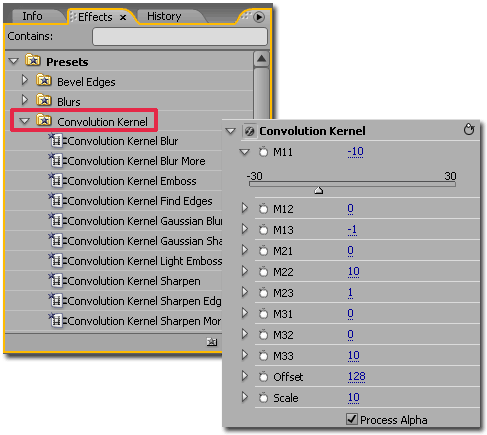This screenshot has width=487, height=435.
Task: Choose Convolution Kernel Sharpen More preset icon
Action: (56, 321)
